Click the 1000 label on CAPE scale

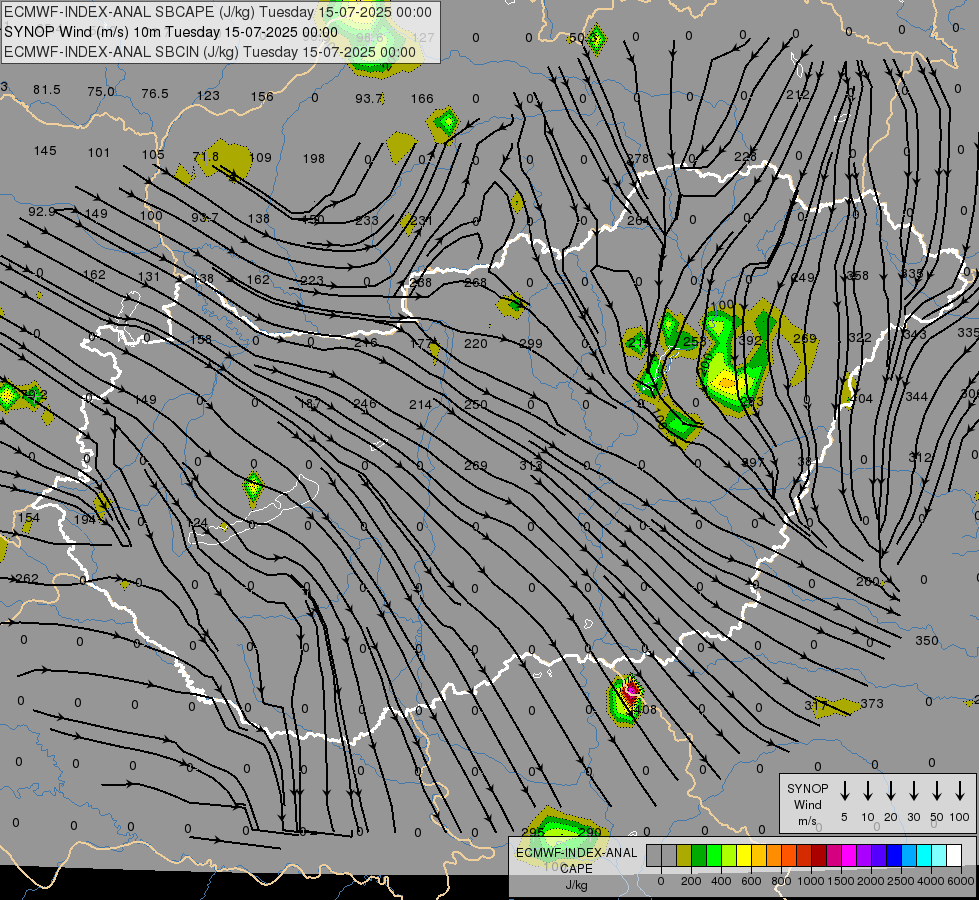[811, 881]
